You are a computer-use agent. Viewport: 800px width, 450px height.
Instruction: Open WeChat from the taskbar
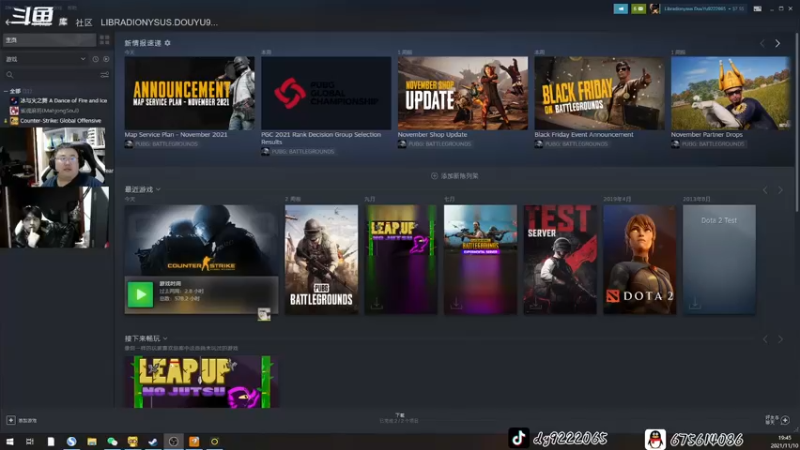pyautogui.click(x=112, y=441)
